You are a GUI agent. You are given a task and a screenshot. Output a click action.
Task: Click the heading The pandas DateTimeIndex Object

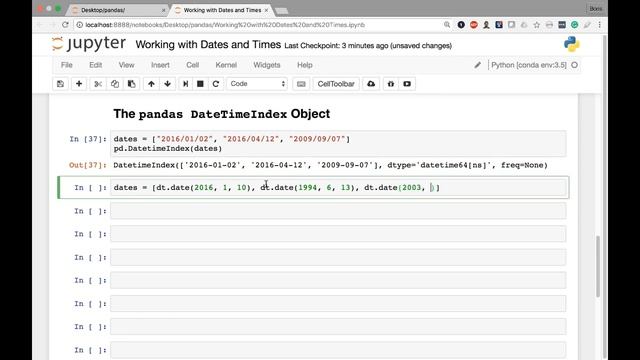tap(222, 114)
